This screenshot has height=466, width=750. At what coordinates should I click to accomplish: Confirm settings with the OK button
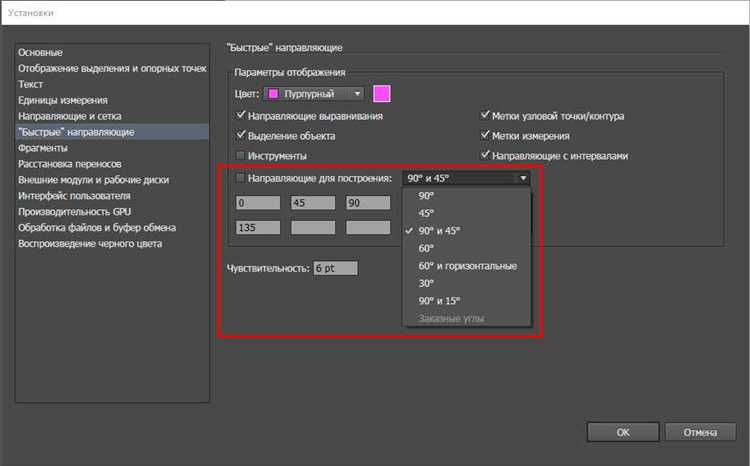tap(623, 433)
